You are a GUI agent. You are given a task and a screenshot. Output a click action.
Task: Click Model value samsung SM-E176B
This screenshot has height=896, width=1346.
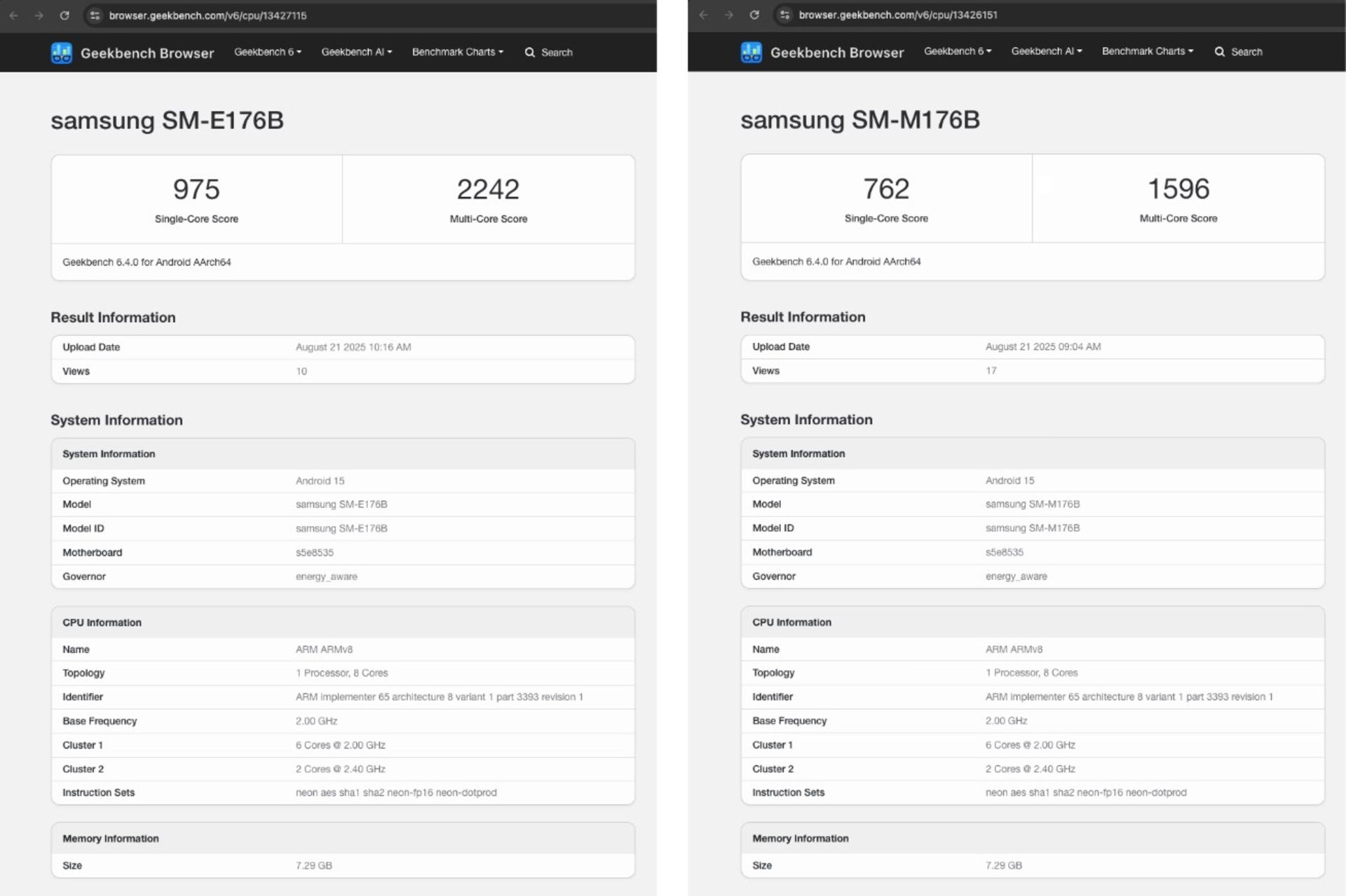coord(341,505)
